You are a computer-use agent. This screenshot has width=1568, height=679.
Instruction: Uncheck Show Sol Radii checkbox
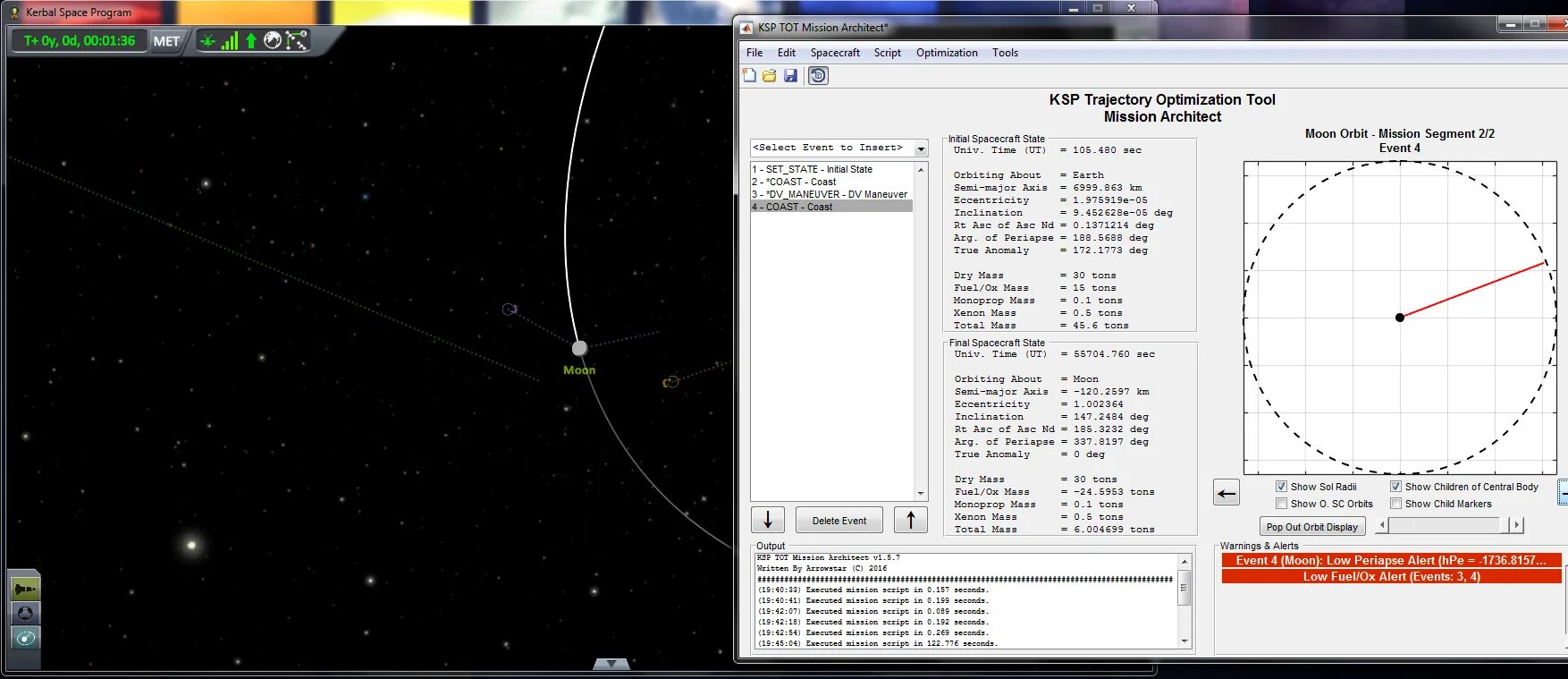tap(1281, 487)
